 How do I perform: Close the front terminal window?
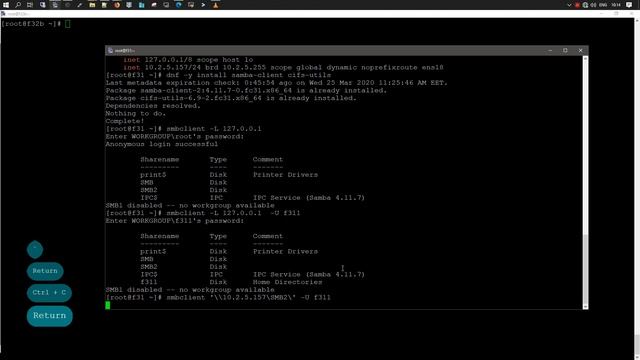click(580, 51)
